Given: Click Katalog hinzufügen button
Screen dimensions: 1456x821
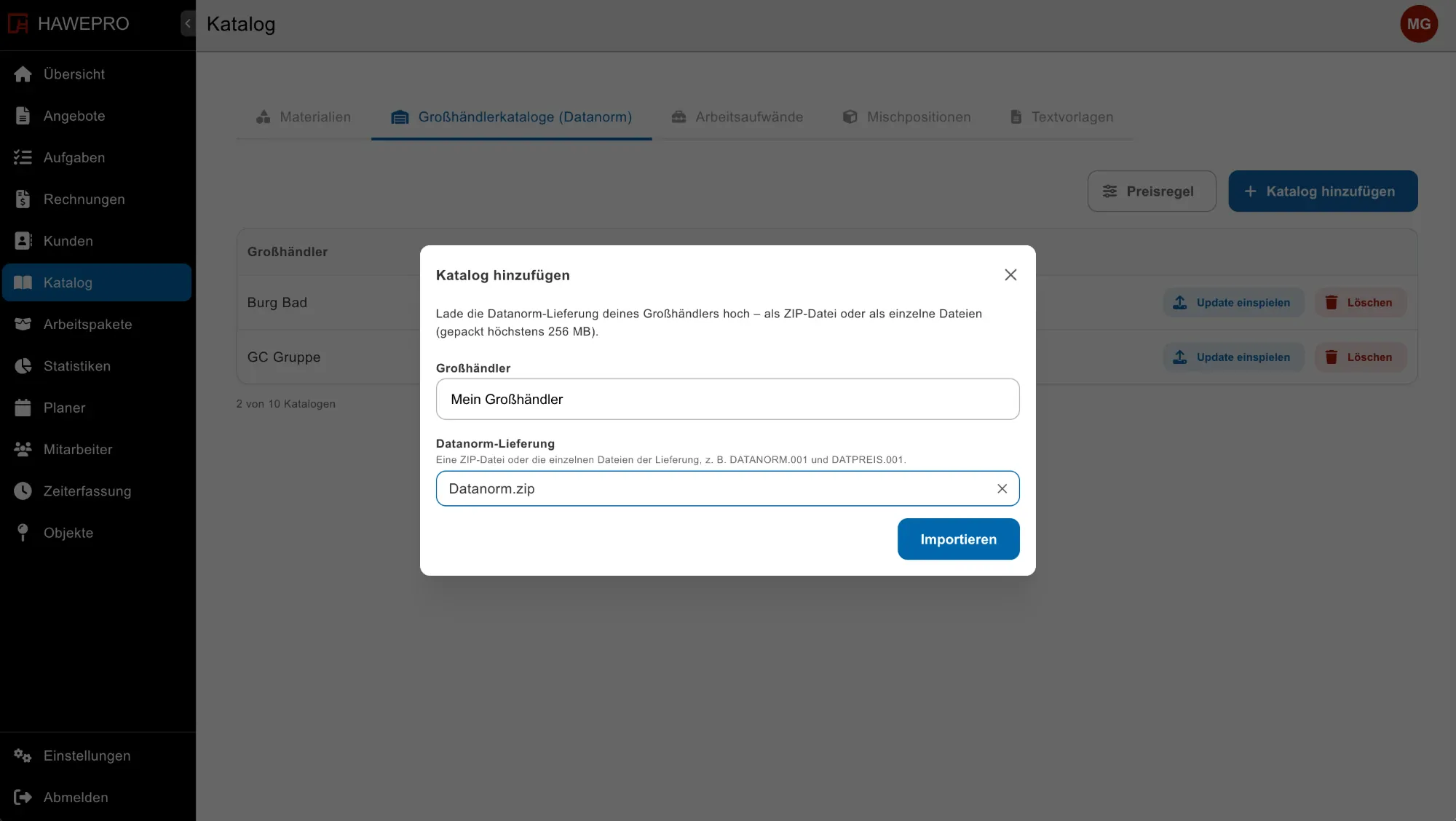Looking at the screenshot, I should click(x=1323, y=191).
